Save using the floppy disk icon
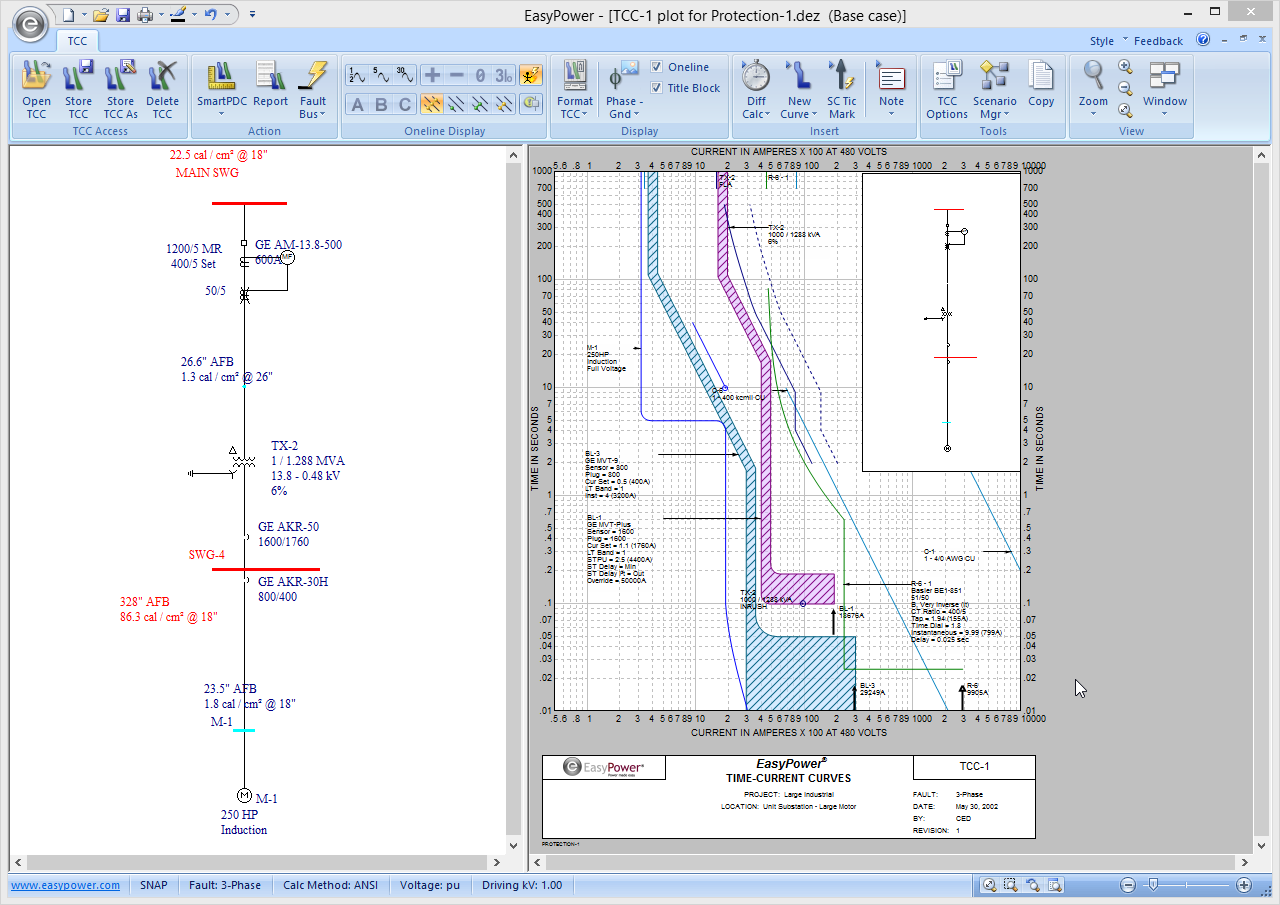This screenshot has width=1280, height=905. pos(122,14)
